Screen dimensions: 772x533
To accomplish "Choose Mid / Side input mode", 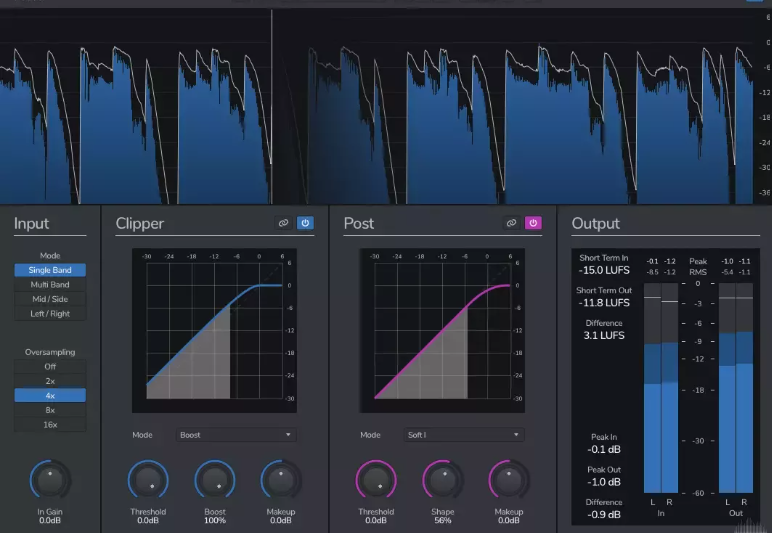I will [x=50, y=299].
